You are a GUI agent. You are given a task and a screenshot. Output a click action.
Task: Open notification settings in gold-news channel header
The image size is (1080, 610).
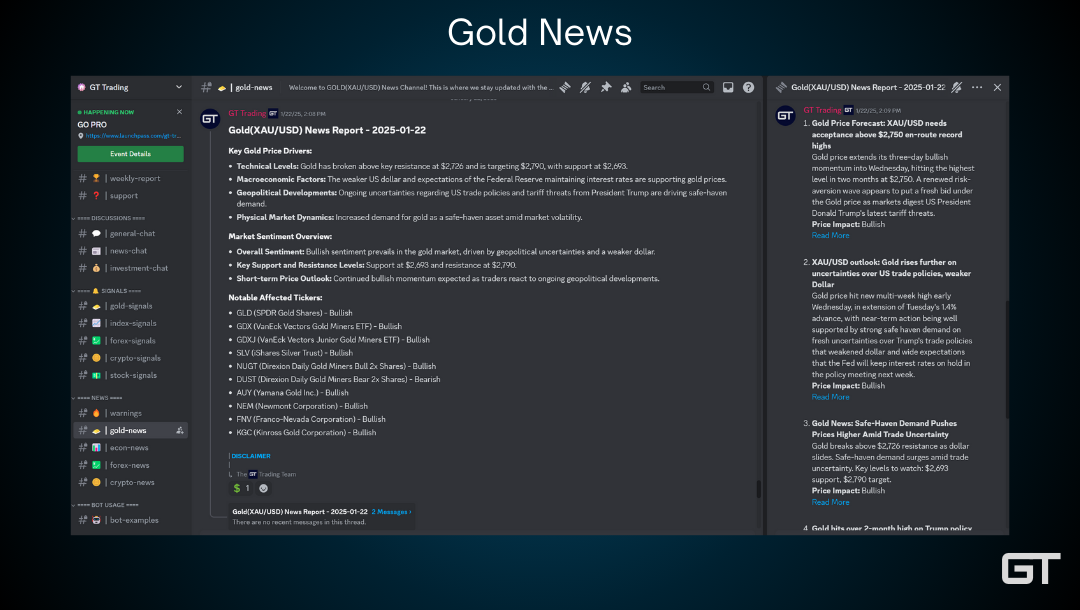[585, 87]
